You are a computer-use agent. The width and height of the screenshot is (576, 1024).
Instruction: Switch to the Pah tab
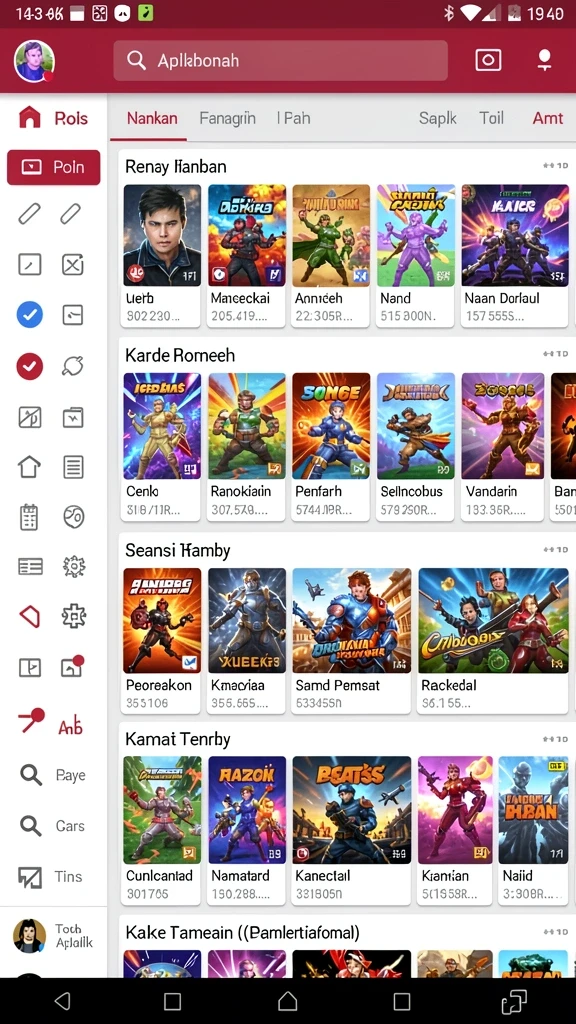click(x=293, y=118)
